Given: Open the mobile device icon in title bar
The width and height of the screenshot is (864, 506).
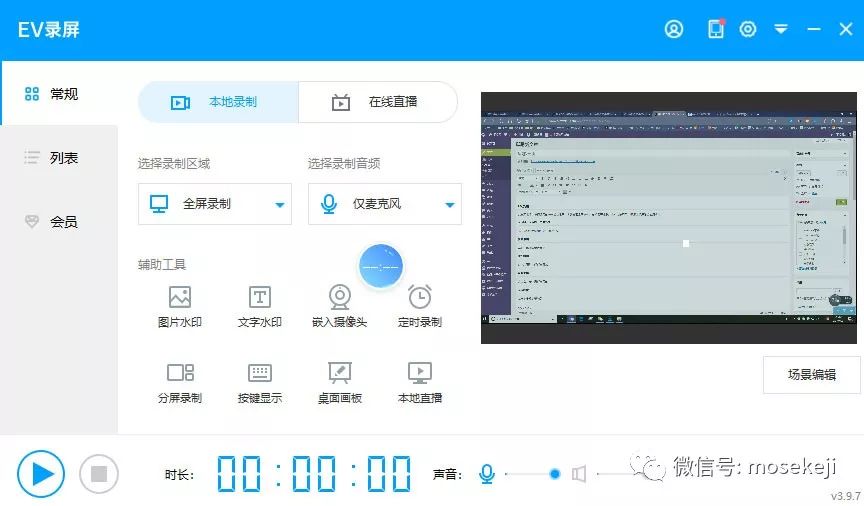Looking at the screenshot, I should click(x=716, y=29).
